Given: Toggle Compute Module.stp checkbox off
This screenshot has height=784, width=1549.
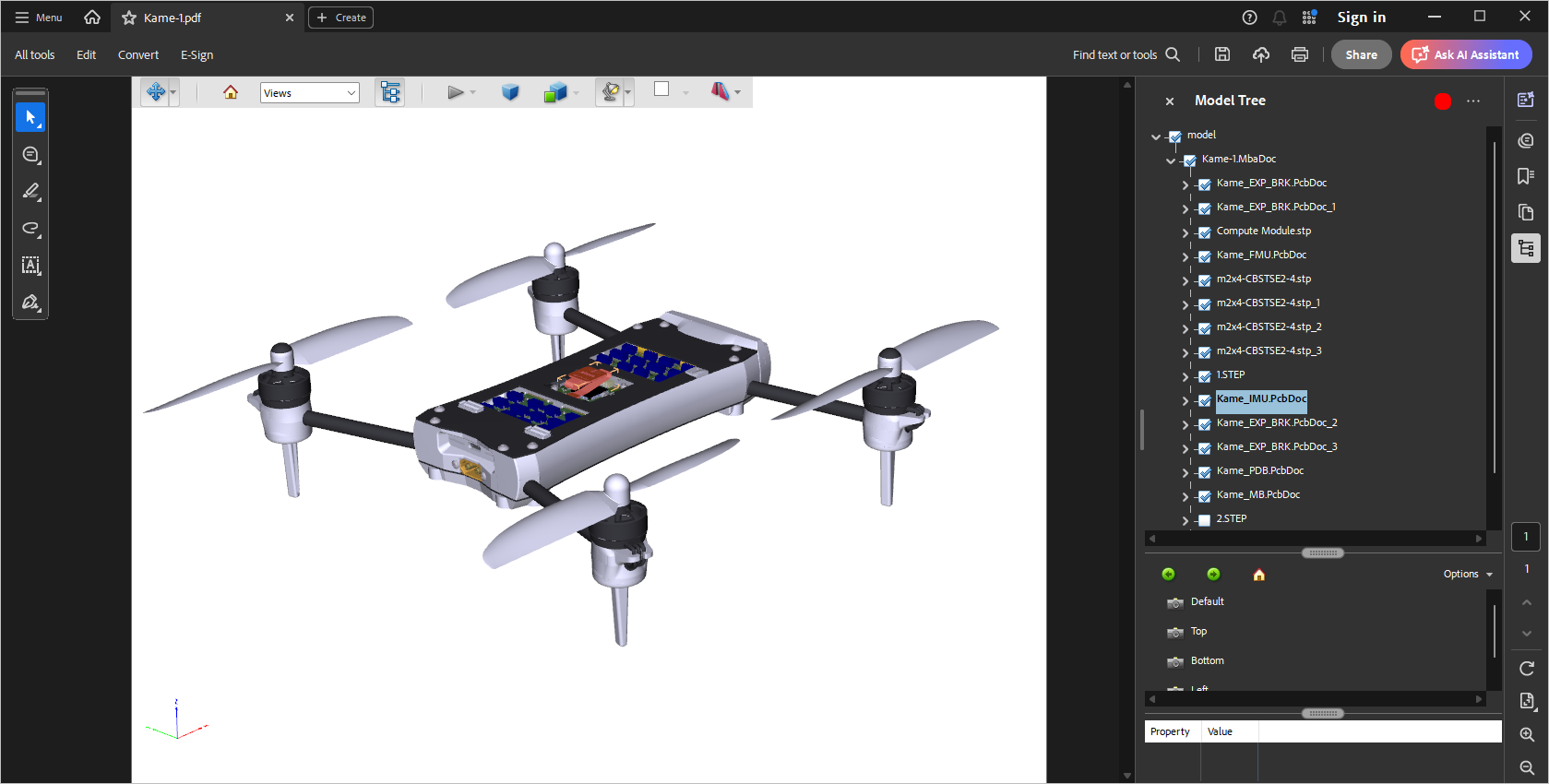Looking at the screenshot, I should tap(1204, 232).
